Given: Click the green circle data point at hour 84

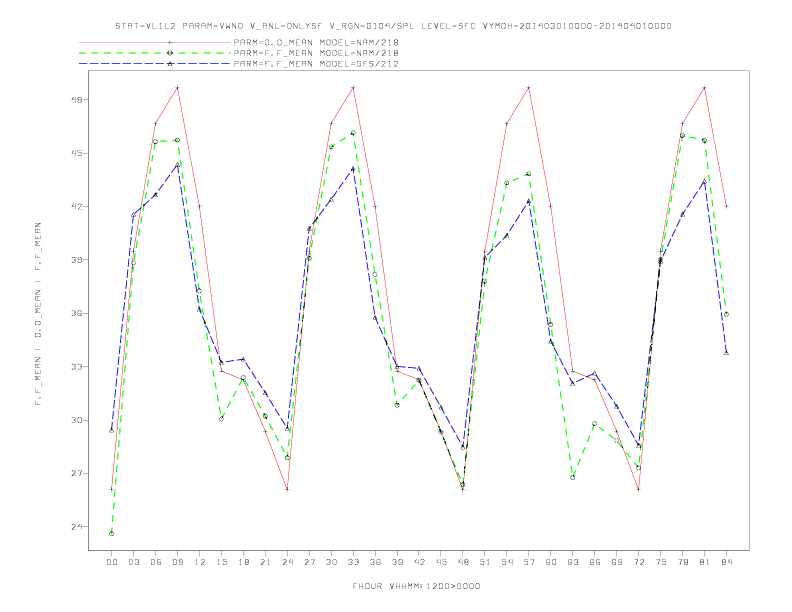Looking at the screenshot, I should [x=726, y=314].
